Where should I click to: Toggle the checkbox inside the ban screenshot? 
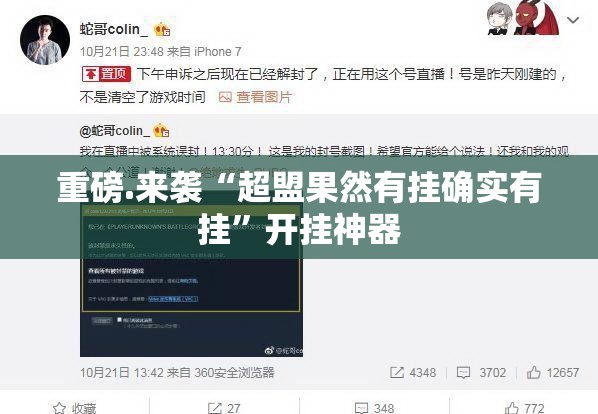click(119, 319)
